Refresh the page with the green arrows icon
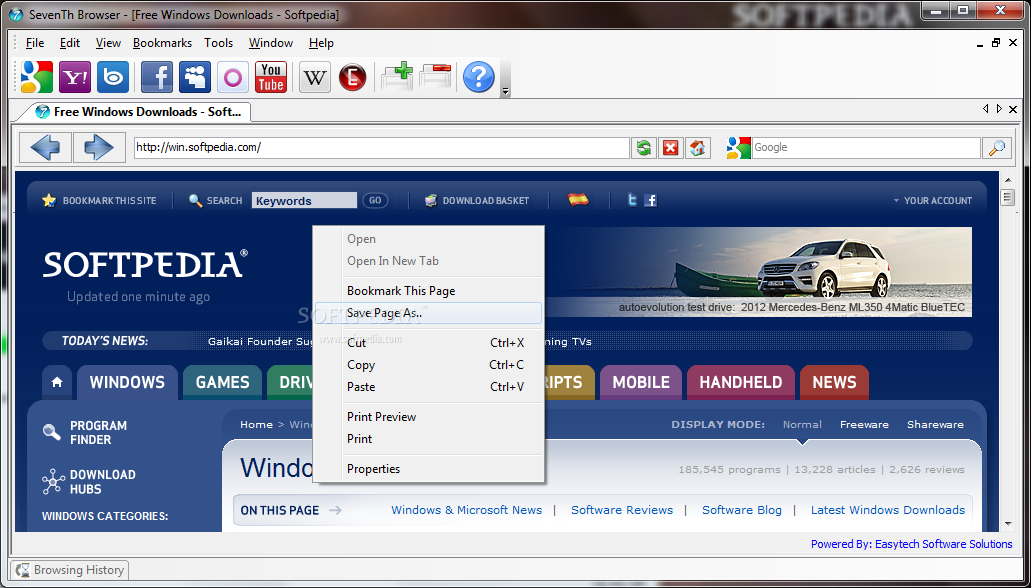This screenshot has height=588, width=1031. (644, 147)
